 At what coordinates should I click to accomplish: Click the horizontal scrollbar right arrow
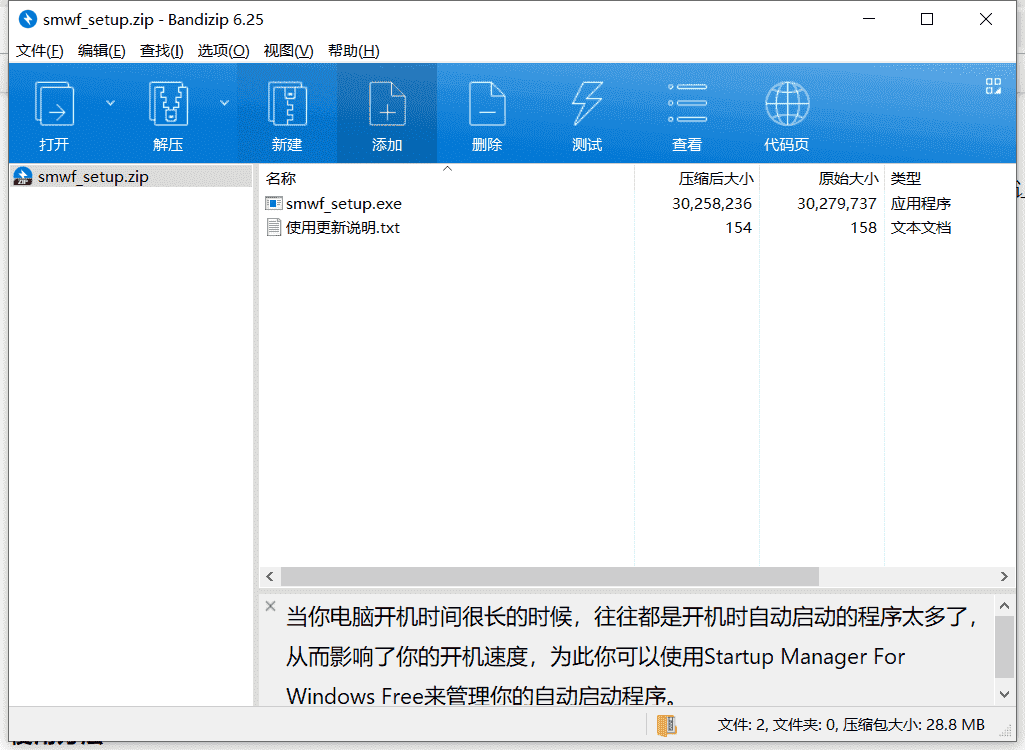pos(1004,576)
